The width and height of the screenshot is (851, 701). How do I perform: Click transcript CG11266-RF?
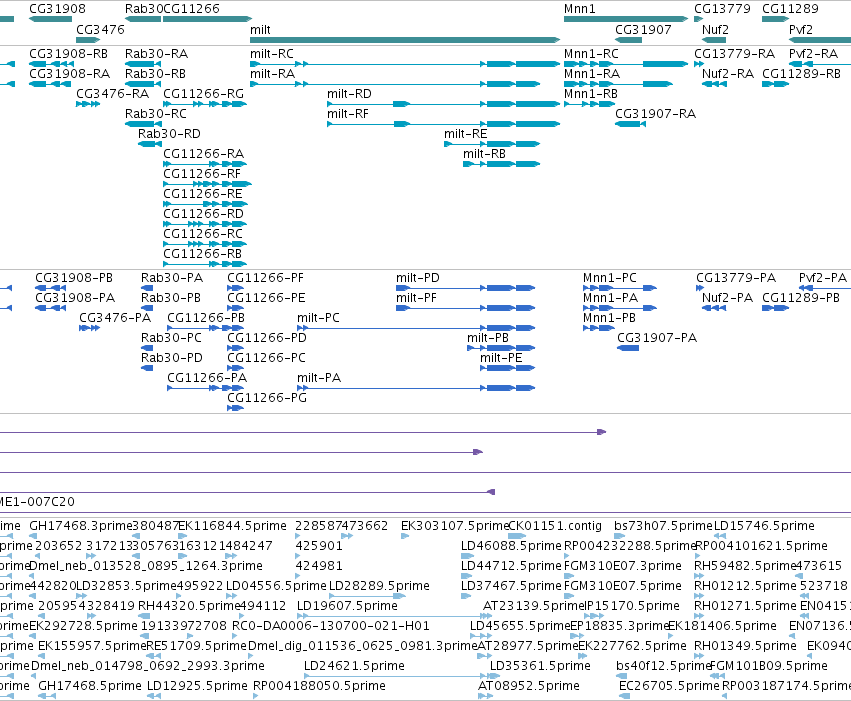tap(207, 184)
